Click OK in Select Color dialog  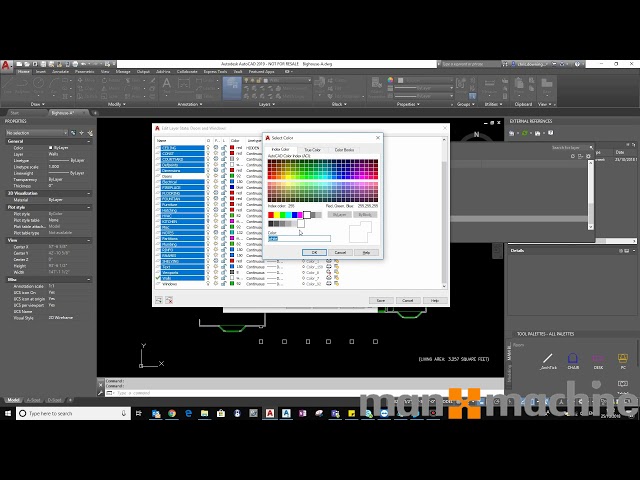[x=314, y=253]
